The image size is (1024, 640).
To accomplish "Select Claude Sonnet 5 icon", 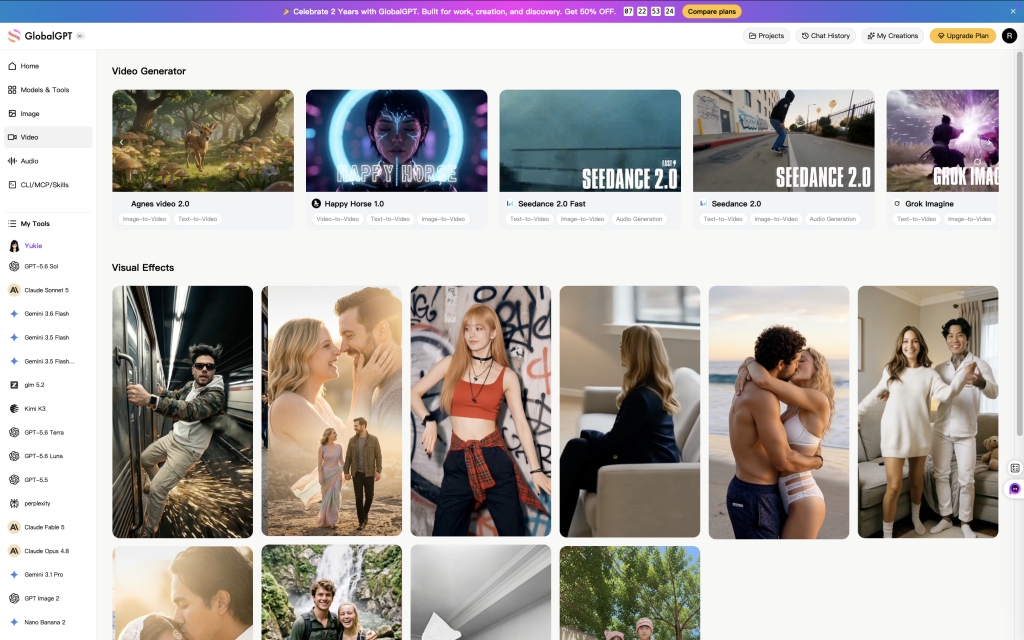I will click(x=14, y=290).
